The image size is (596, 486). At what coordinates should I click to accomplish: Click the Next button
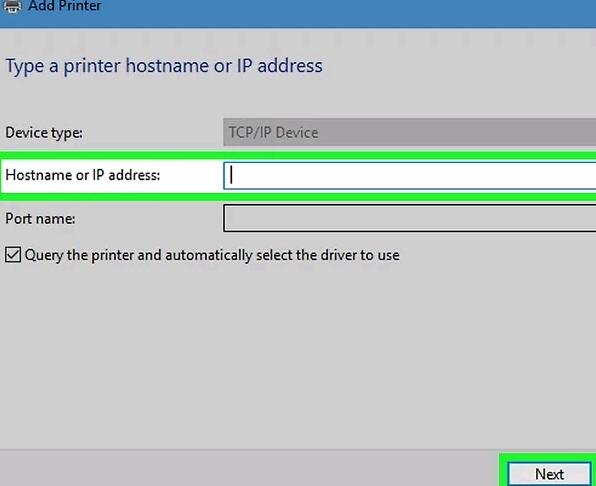coord(549,474)
